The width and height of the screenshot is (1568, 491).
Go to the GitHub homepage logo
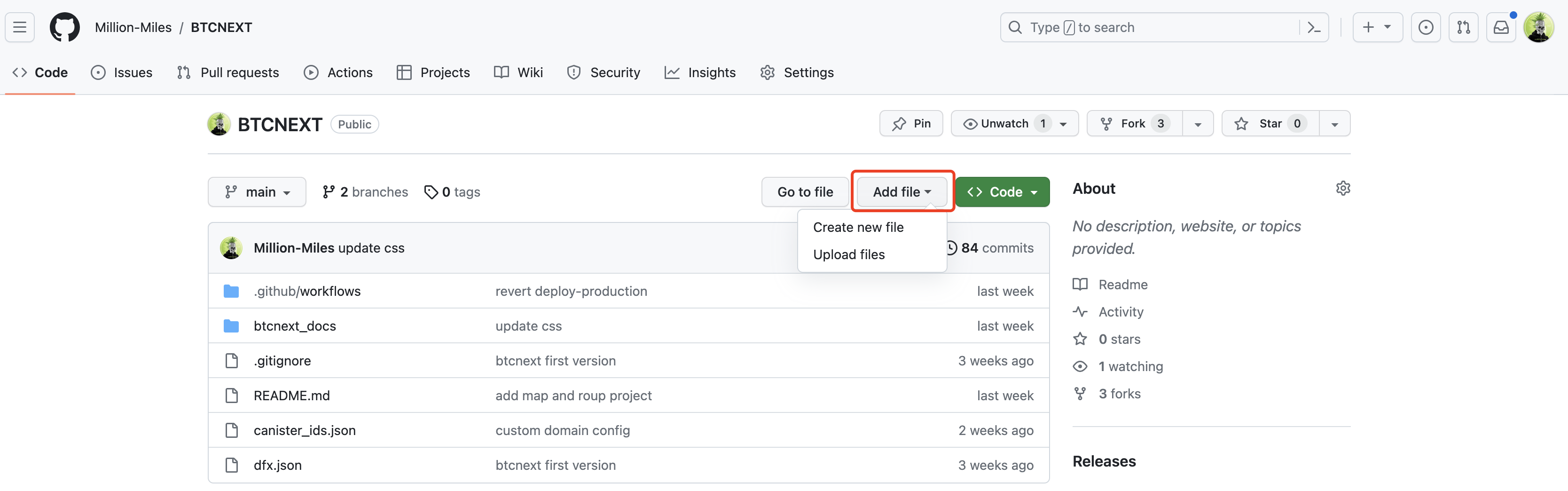point(64,27)
